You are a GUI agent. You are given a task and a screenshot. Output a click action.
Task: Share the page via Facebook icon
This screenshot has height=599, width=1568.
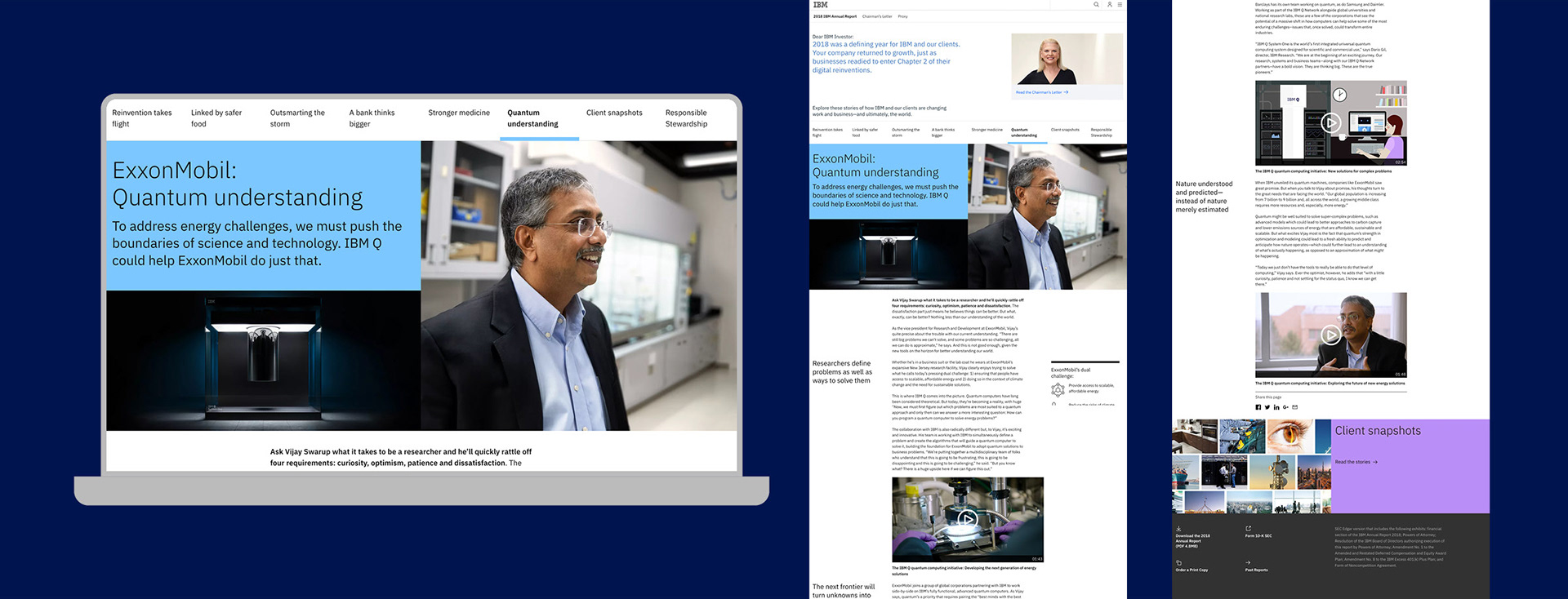coord(1258,407)
